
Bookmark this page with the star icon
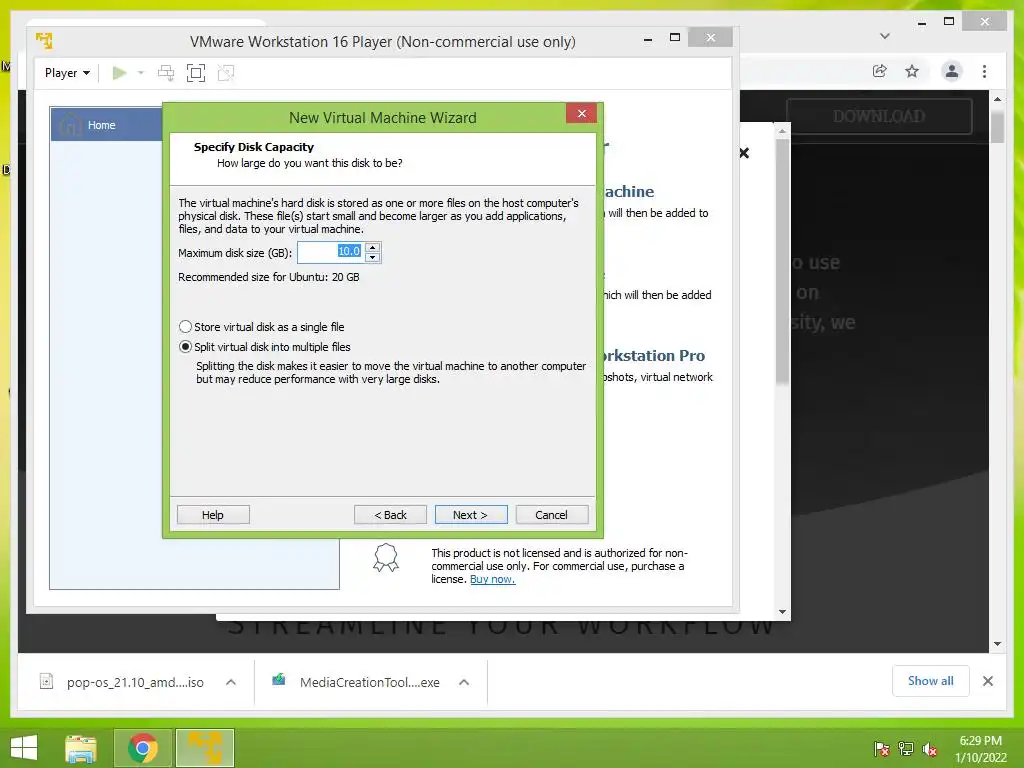point(912,71)
